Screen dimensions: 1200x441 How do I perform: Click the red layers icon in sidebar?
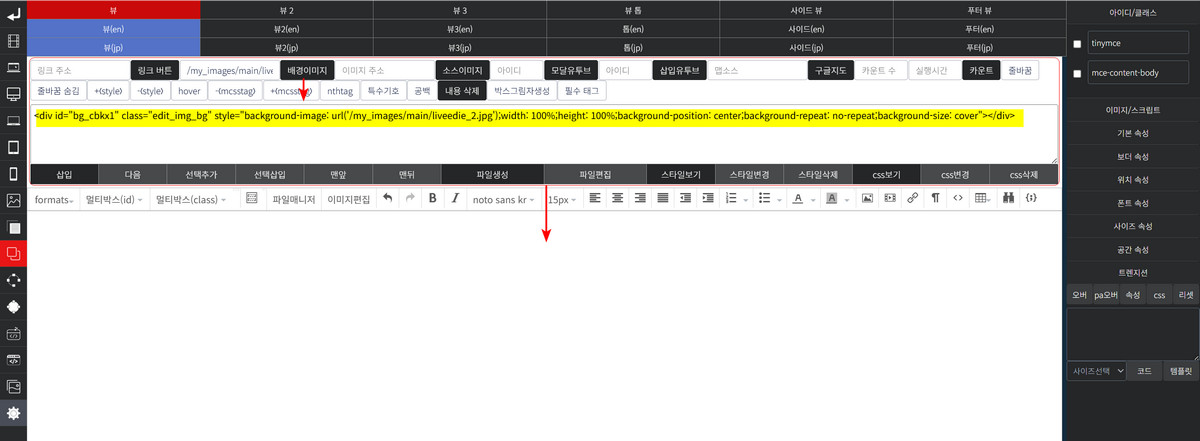click(13, 254)
